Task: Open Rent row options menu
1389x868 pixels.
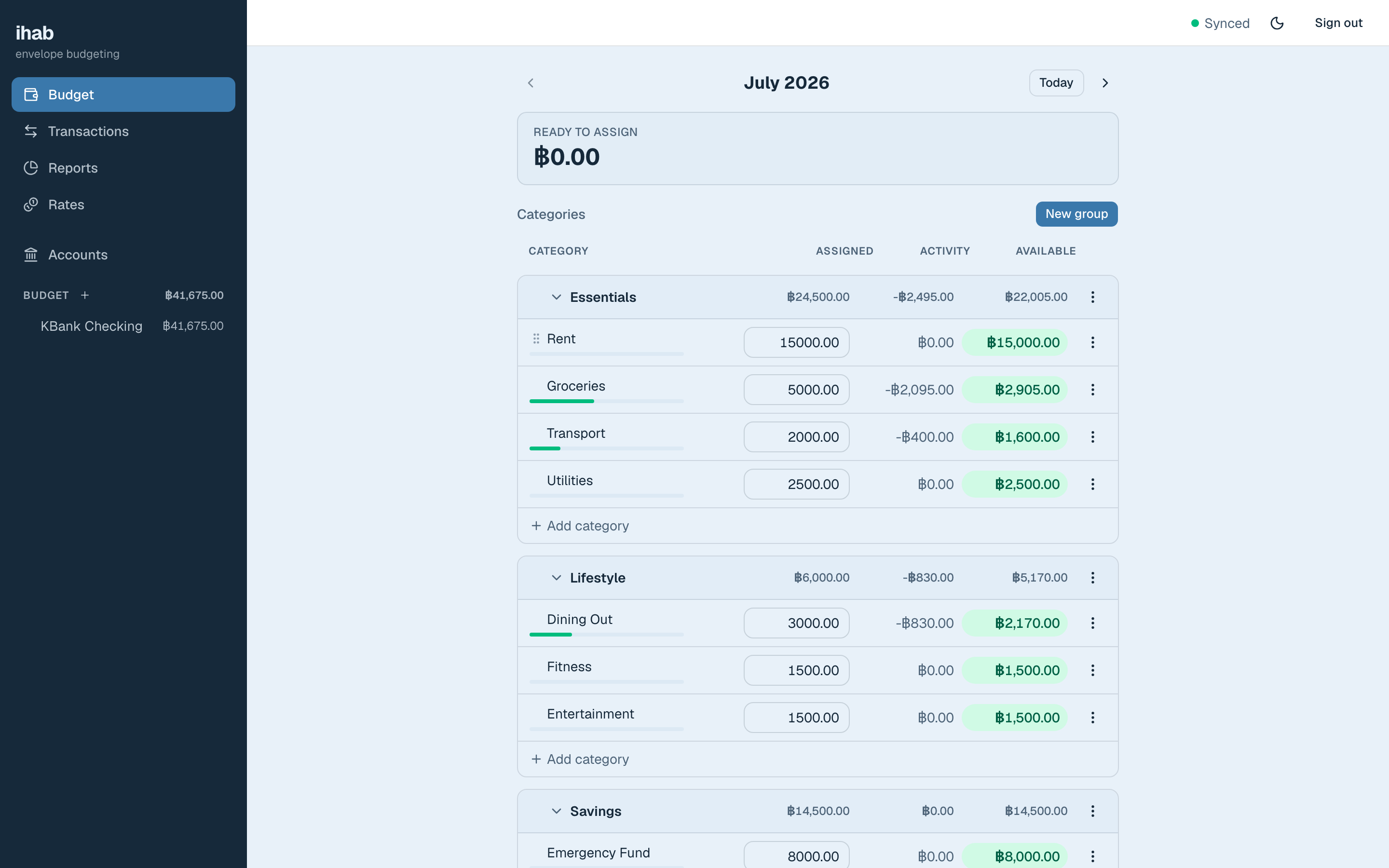Action: [1092, 343]
